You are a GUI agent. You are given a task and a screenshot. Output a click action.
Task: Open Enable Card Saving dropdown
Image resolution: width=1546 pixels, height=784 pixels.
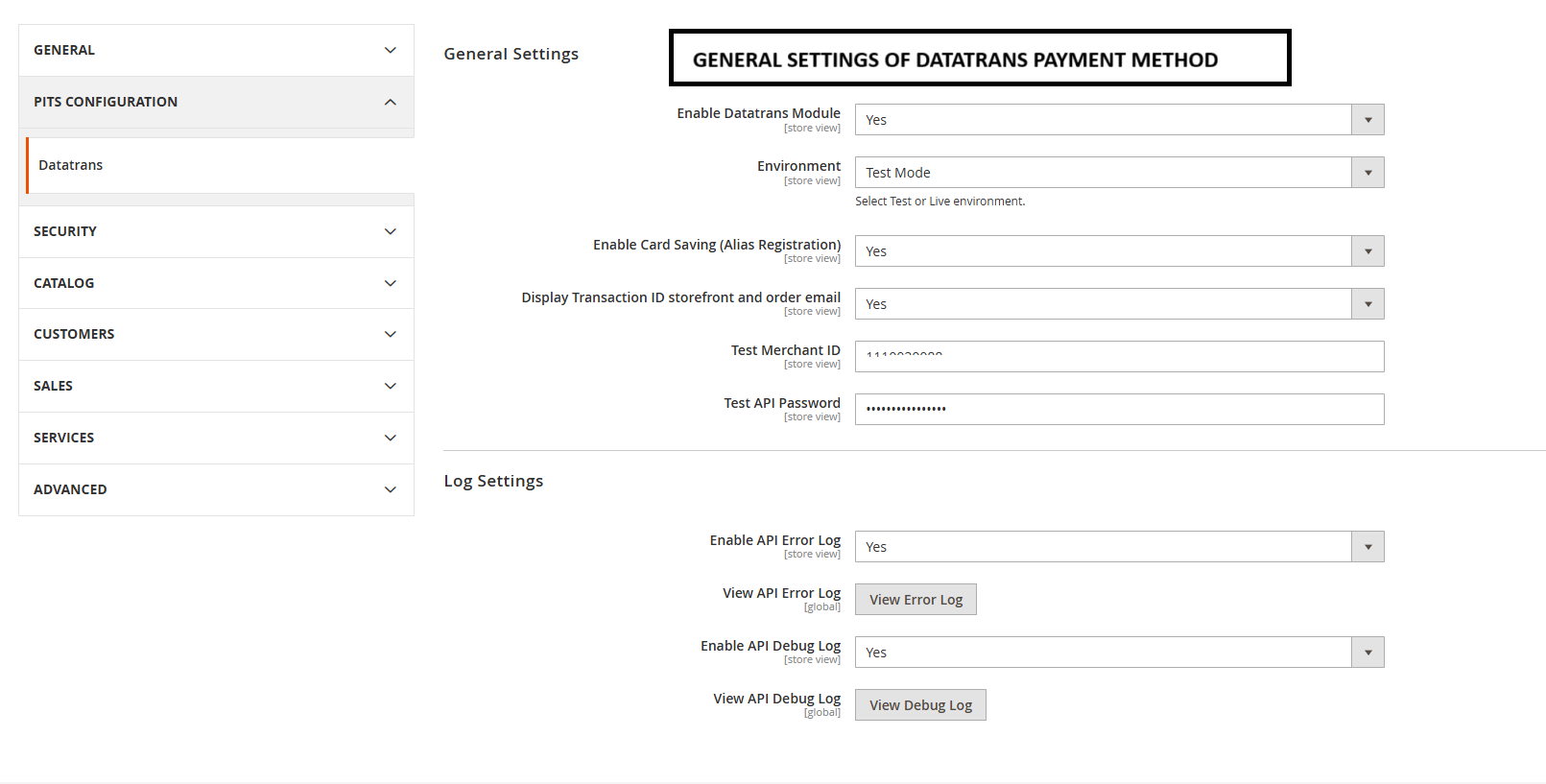coord(1119,251)
